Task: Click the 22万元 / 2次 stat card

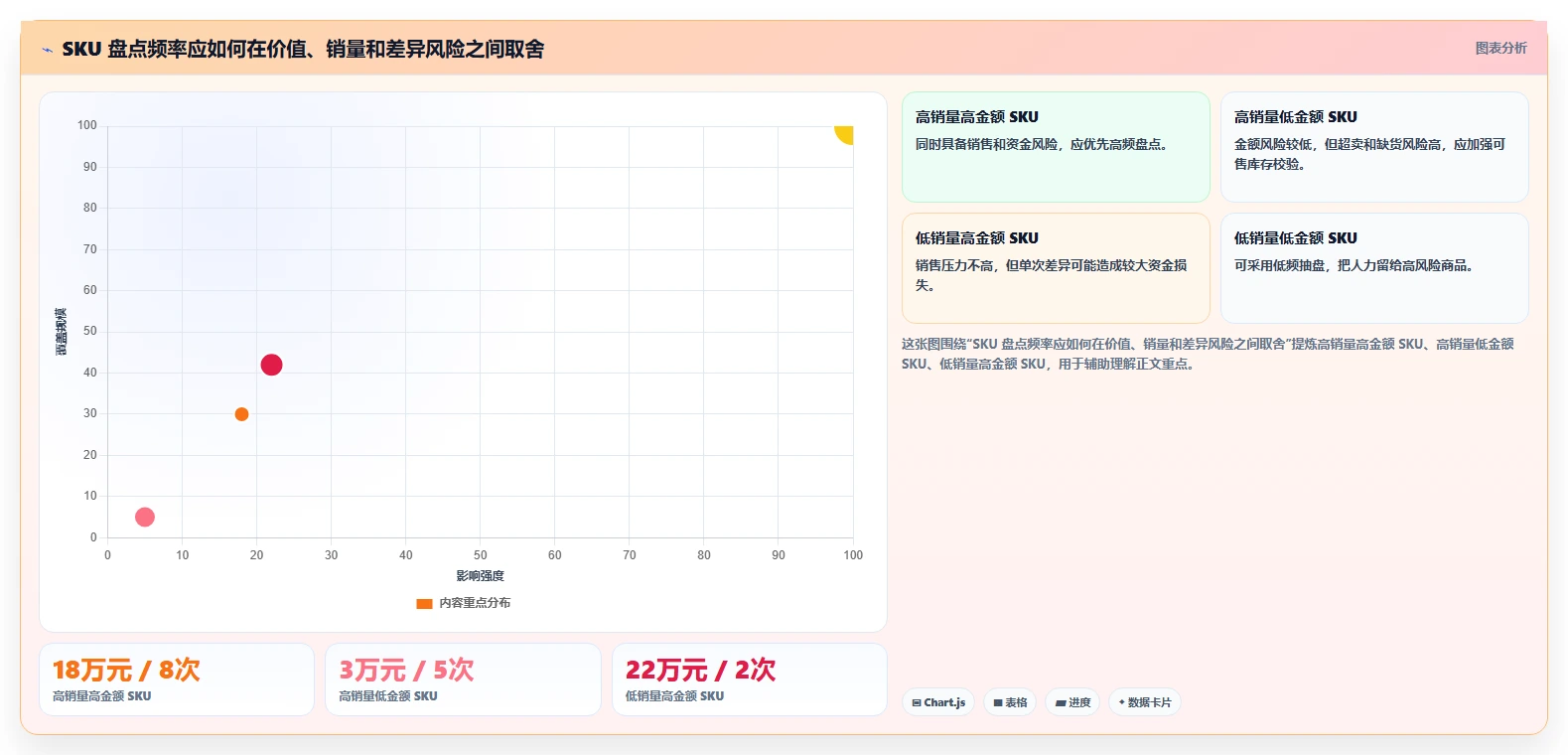Action: coord(750,679)
